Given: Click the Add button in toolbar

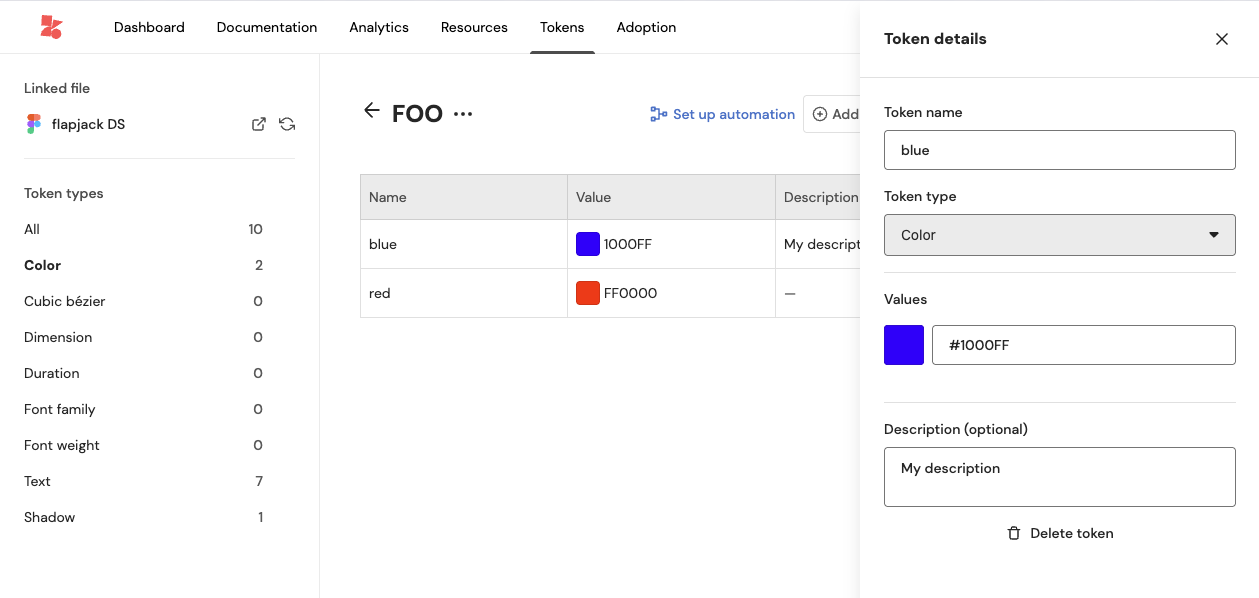Looking at the screenshot, I should [834, 114].
